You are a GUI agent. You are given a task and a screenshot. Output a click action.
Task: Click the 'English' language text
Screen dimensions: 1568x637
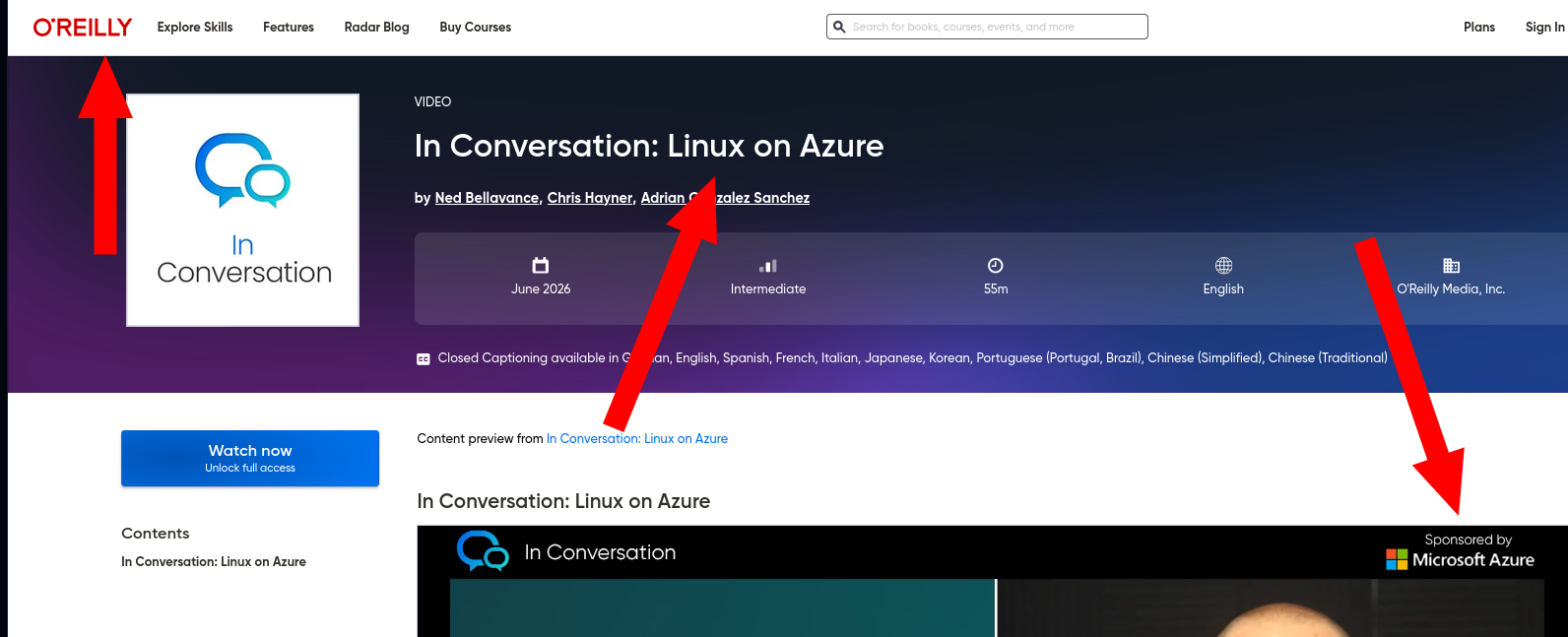[1223, 288]
